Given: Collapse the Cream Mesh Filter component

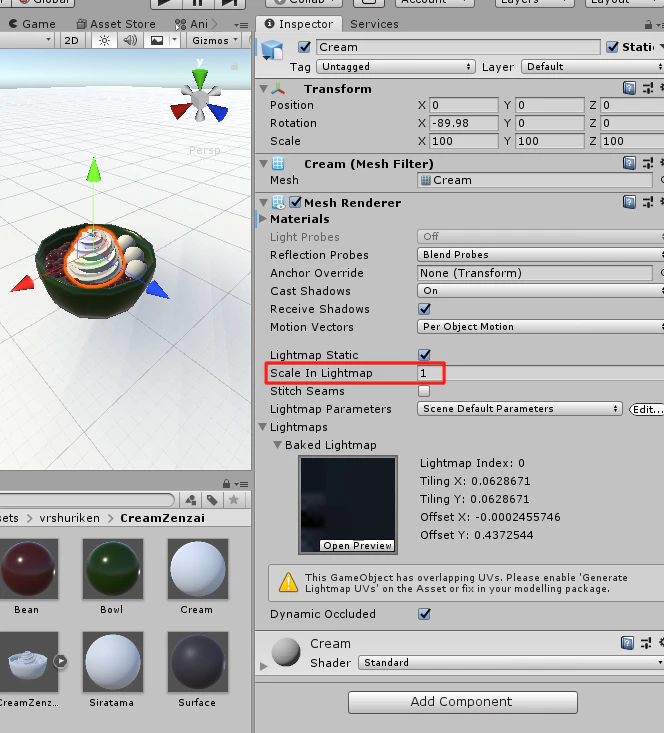Looking at the screenshot, I should (264, 164).
